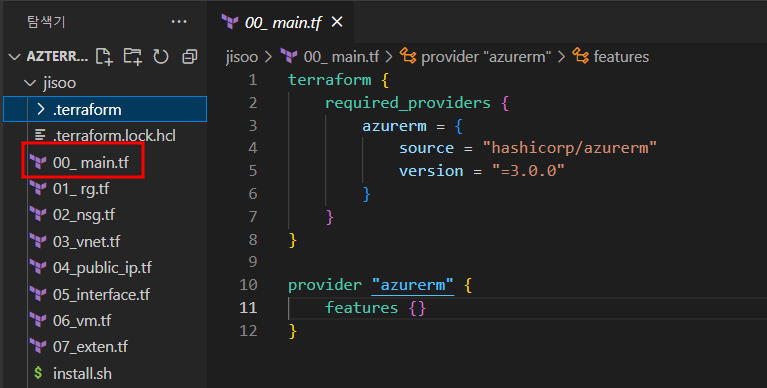
Task: Click the 탐색기 explorer title
Action: coord(46,22)
